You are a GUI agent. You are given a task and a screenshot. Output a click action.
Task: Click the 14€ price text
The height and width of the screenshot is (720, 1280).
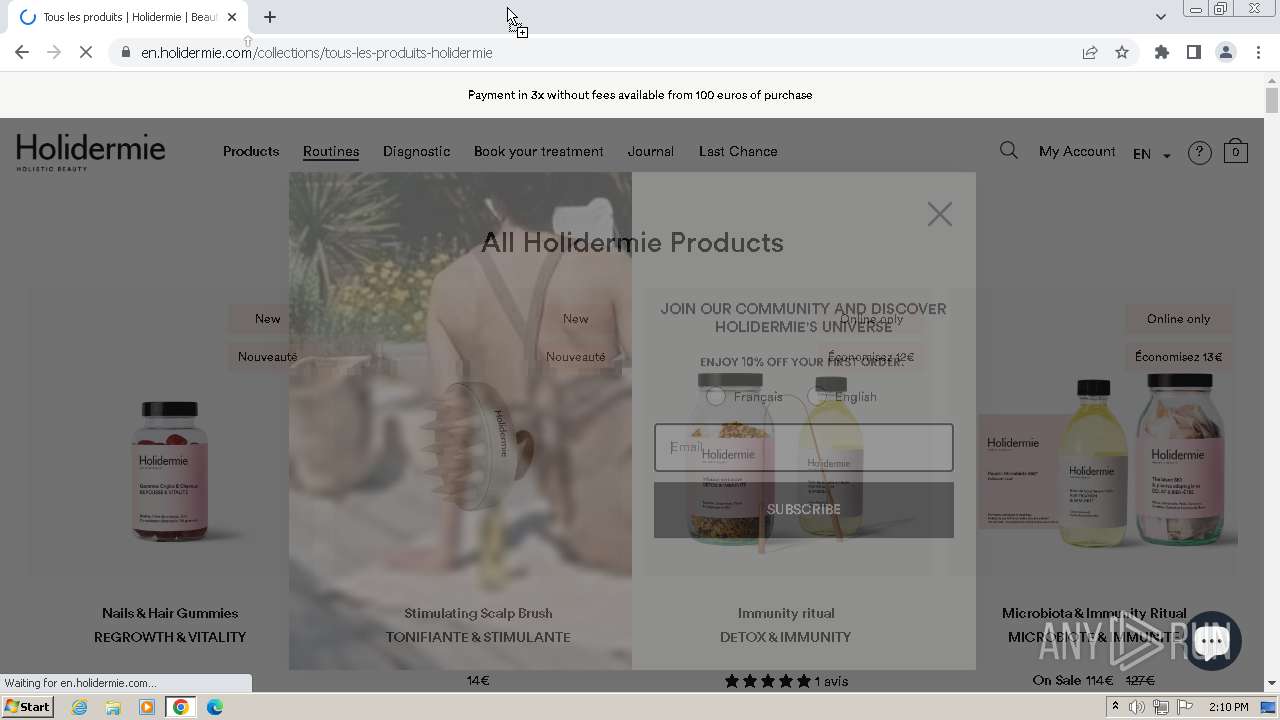(x=478, y=681)
